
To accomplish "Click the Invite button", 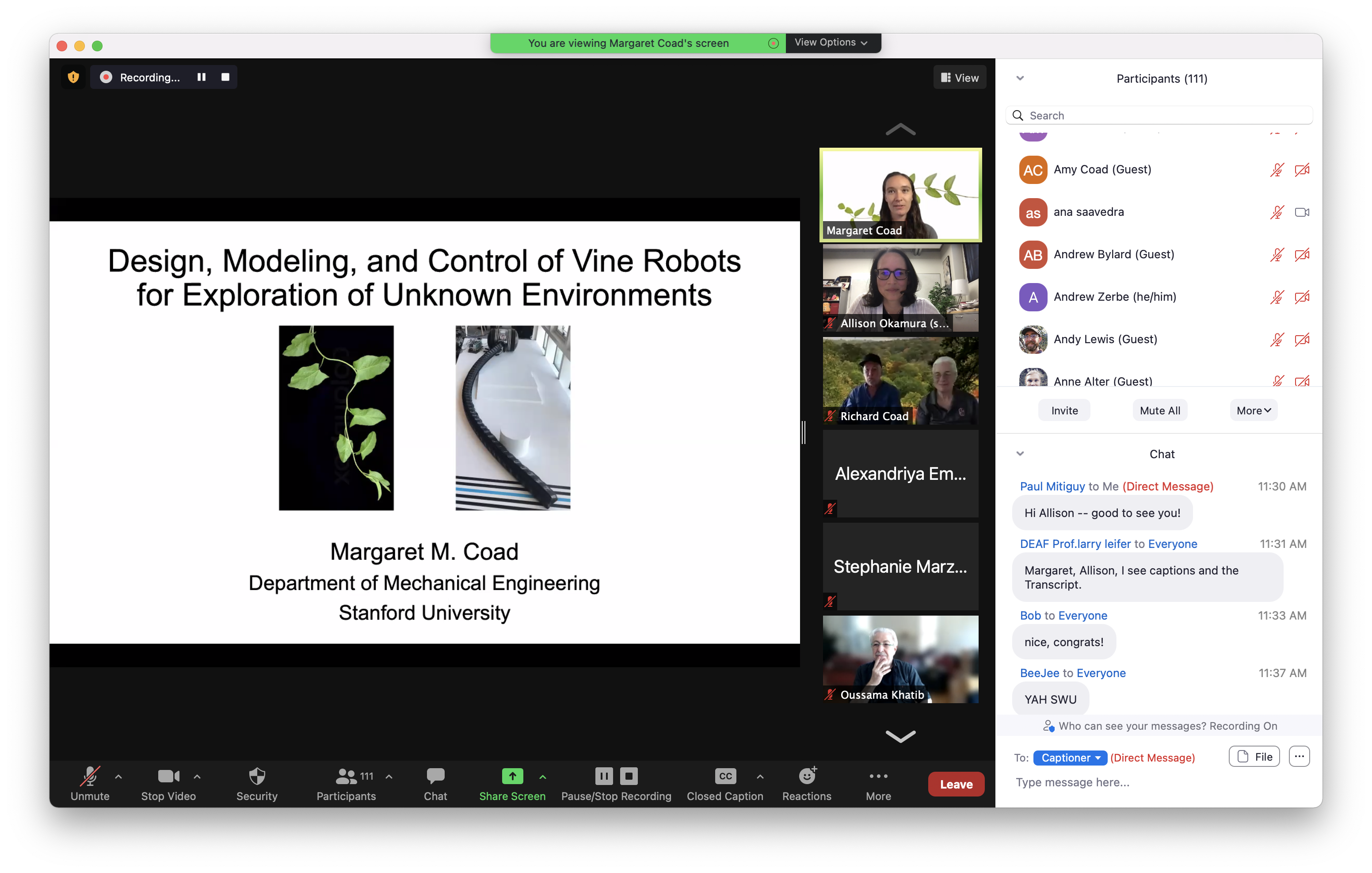I will (x=1064, y=410).
